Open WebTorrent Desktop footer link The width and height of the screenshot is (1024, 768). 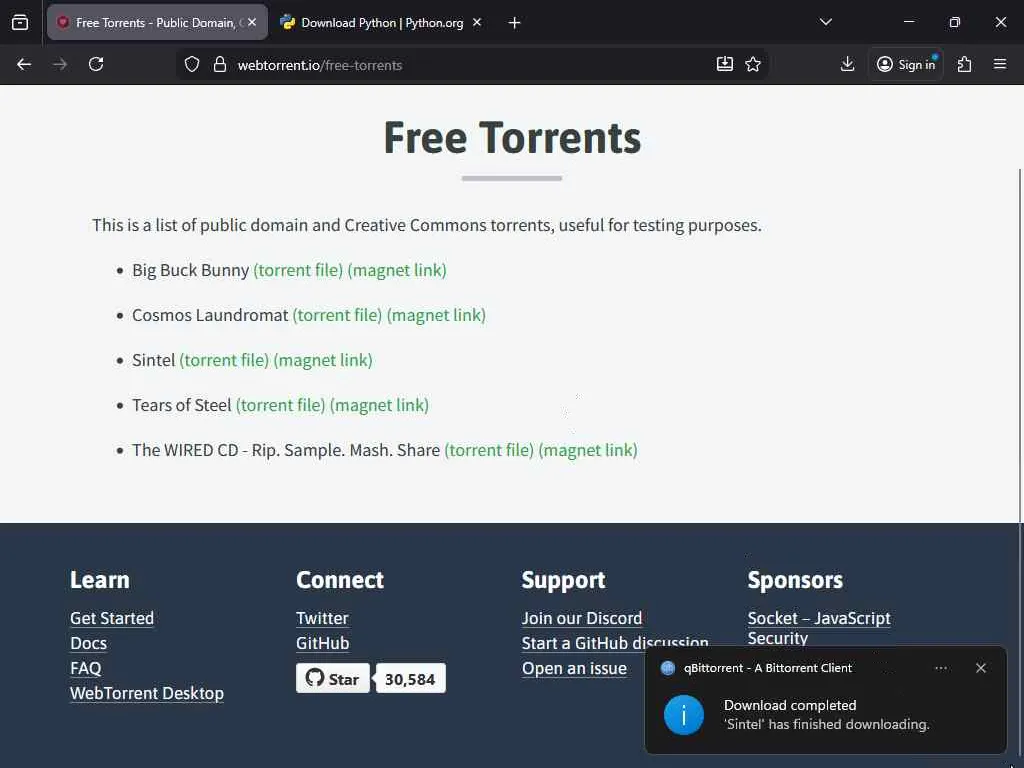point(147,693)
